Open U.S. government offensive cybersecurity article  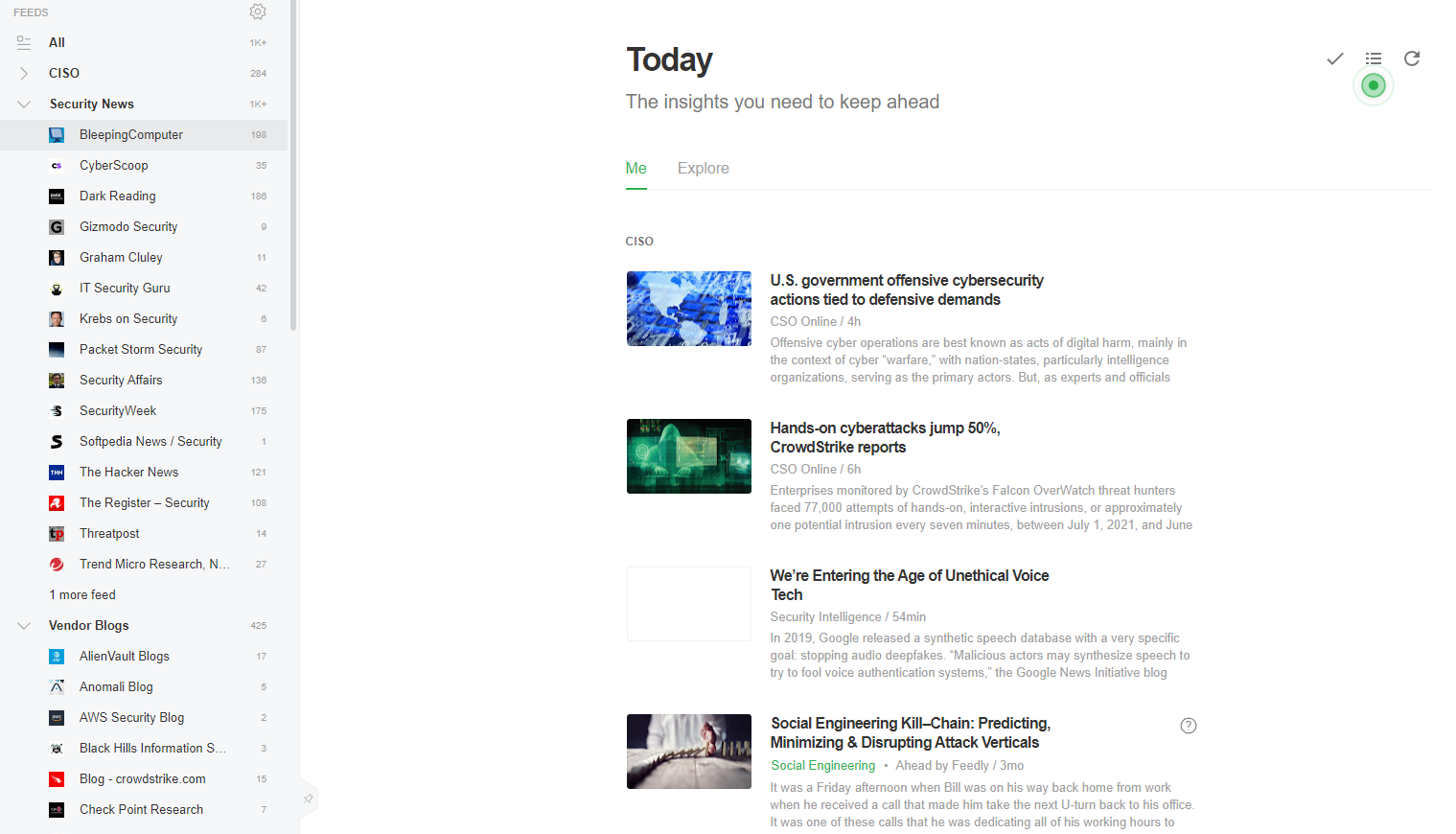pos(907,290)
